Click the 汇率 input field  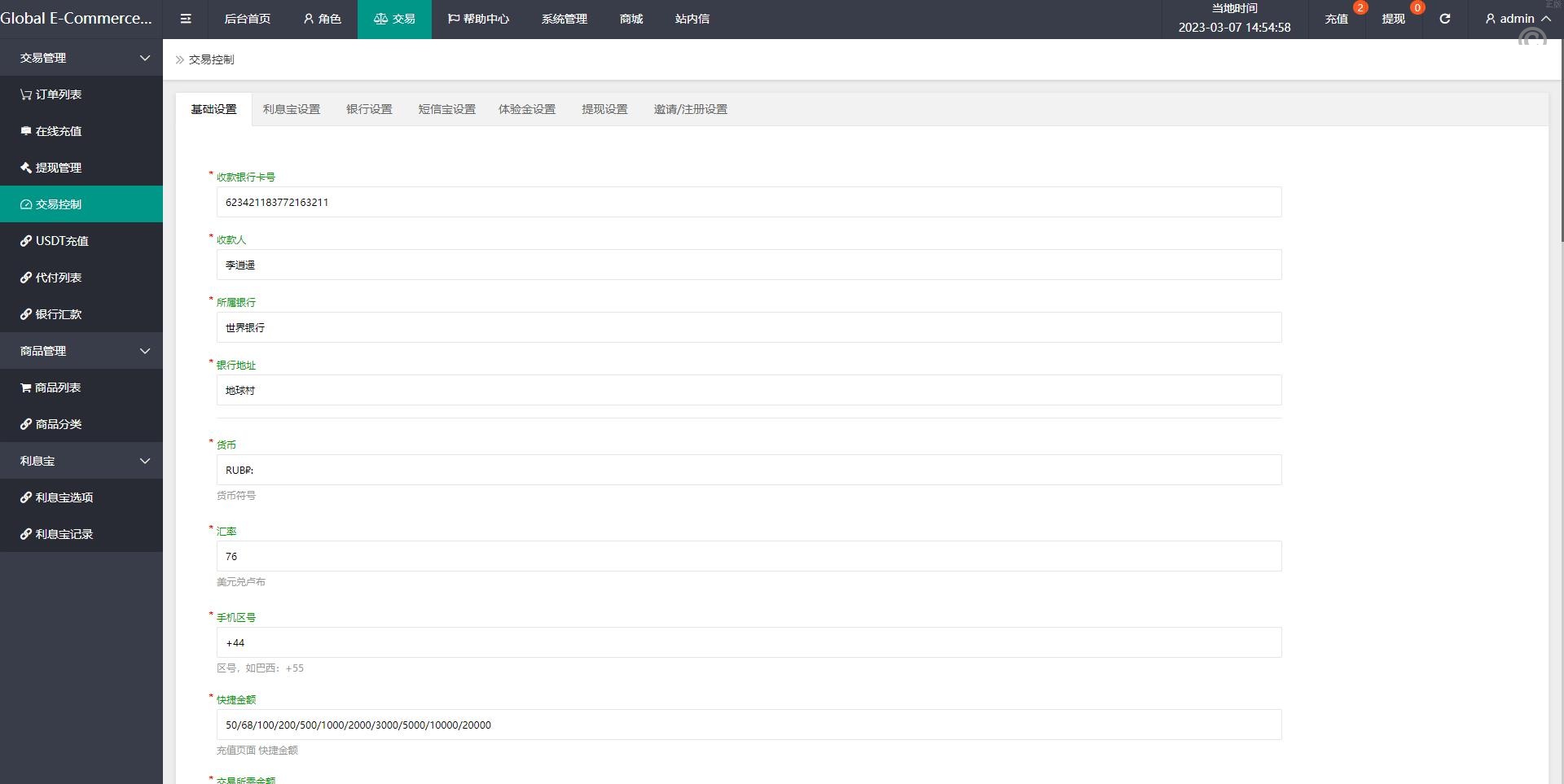(749, 556)
